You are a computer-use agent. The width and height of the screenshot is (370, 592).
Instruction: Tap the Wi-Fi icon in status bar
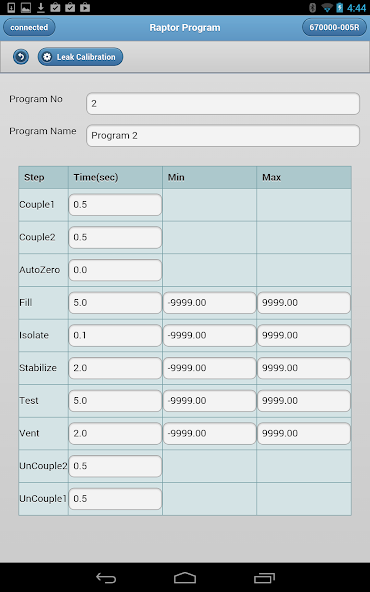tap(327, 8)
